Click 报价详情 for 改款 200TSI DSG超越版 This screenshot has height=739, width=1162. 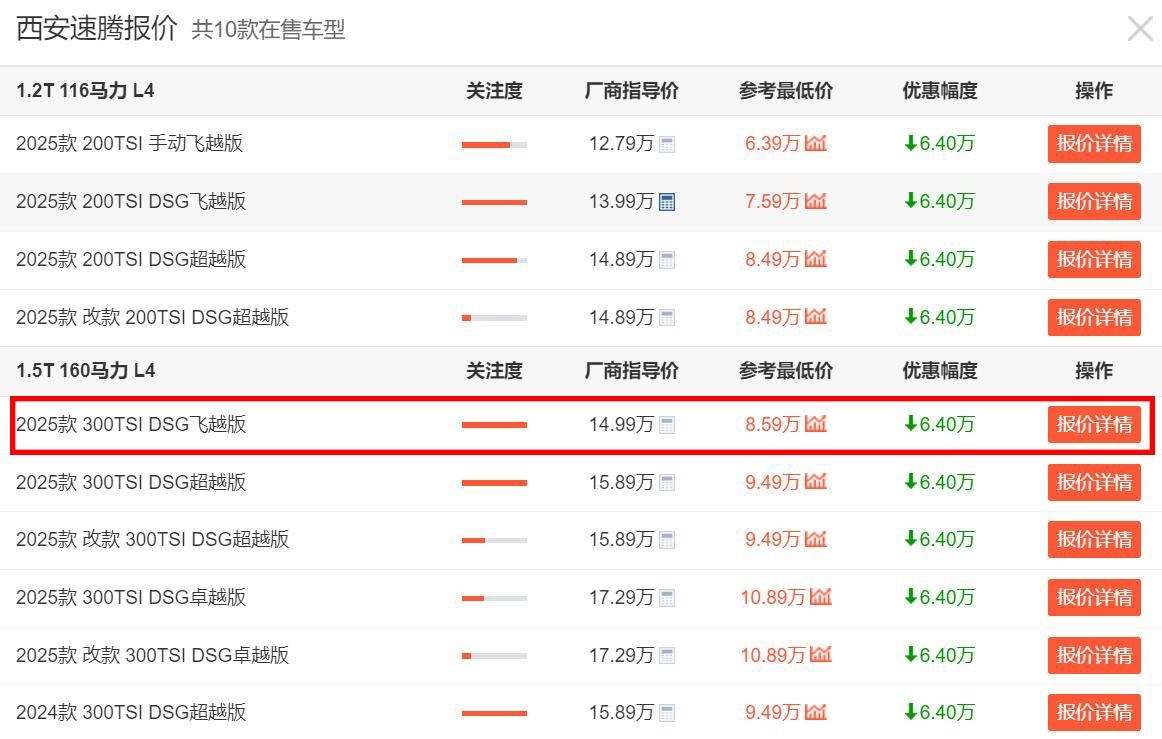click(1094, 317)
